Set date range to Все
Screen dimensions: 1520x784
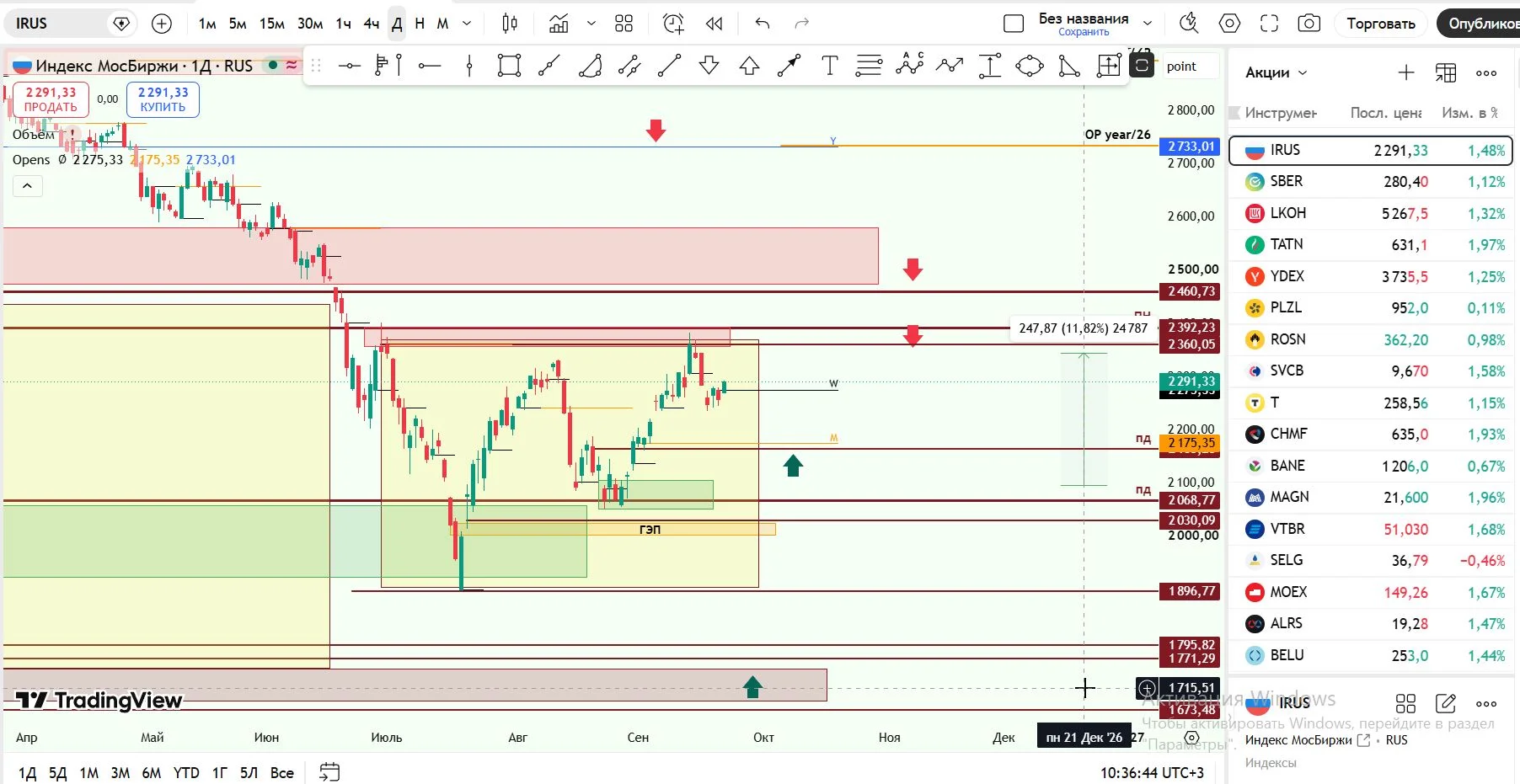[282, 772]
